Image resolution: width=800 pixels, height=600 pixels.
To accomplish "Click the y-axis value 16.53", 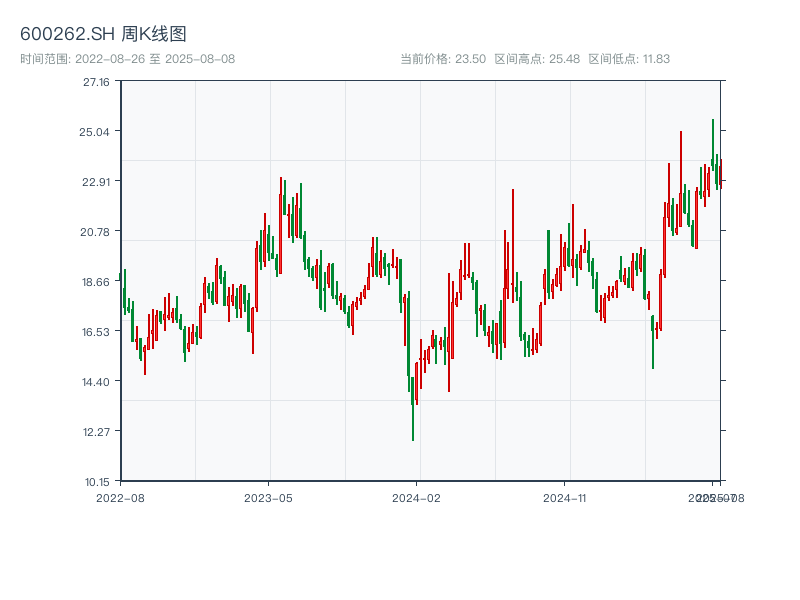I will pyautogui.click(x=96, y=332).
